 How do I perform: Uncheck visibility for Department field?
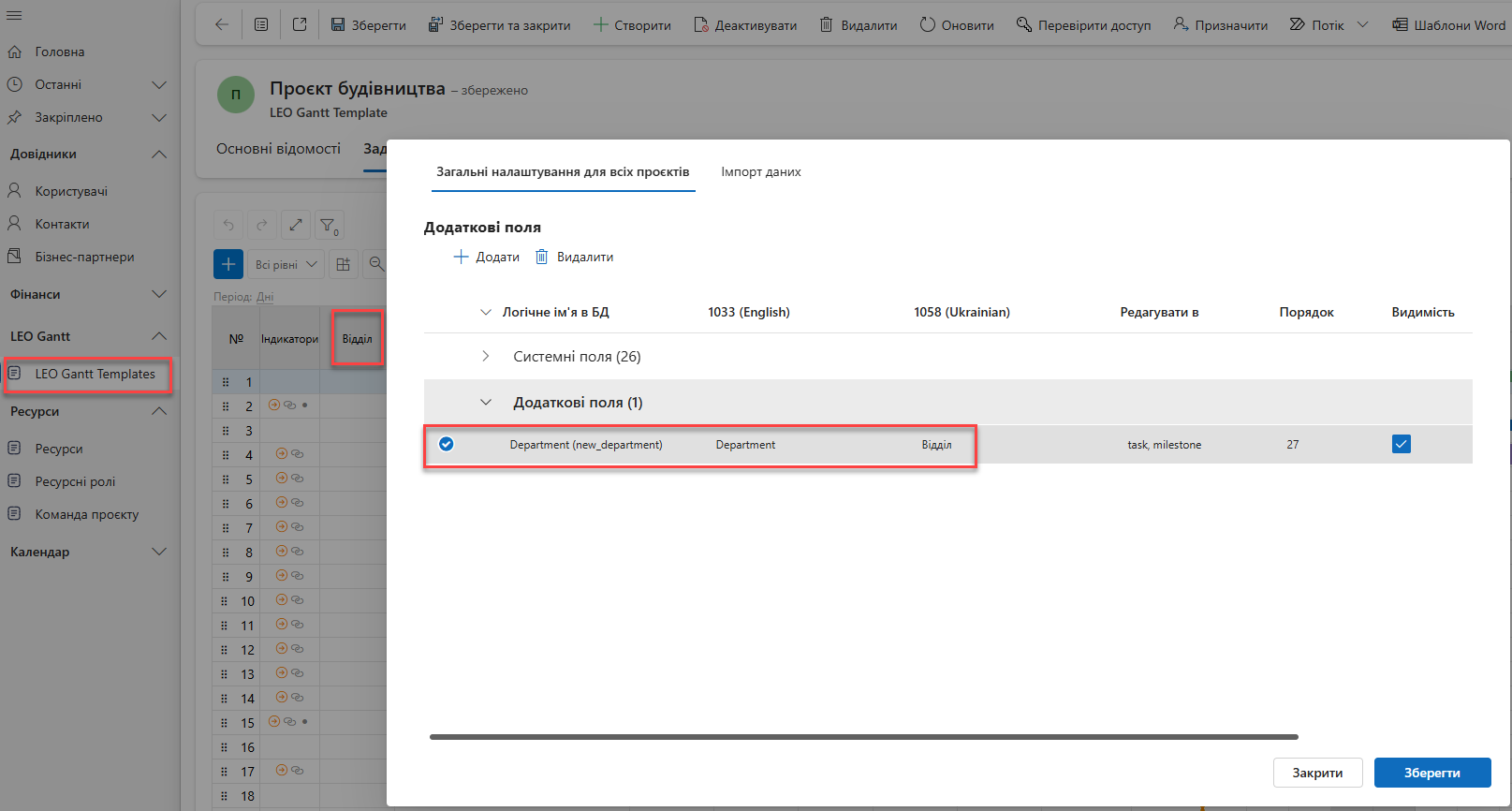point(1401,444)
